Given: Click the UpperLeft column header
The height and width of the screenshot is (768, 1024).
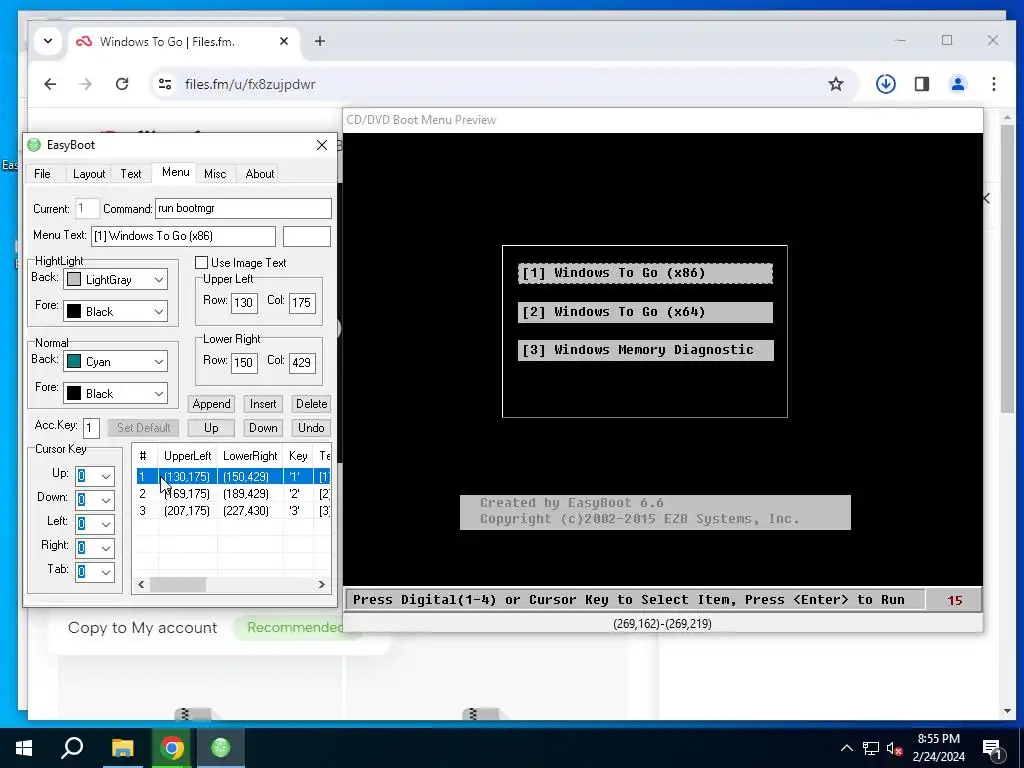Looking at the screenshot, I should click(187, 456).
